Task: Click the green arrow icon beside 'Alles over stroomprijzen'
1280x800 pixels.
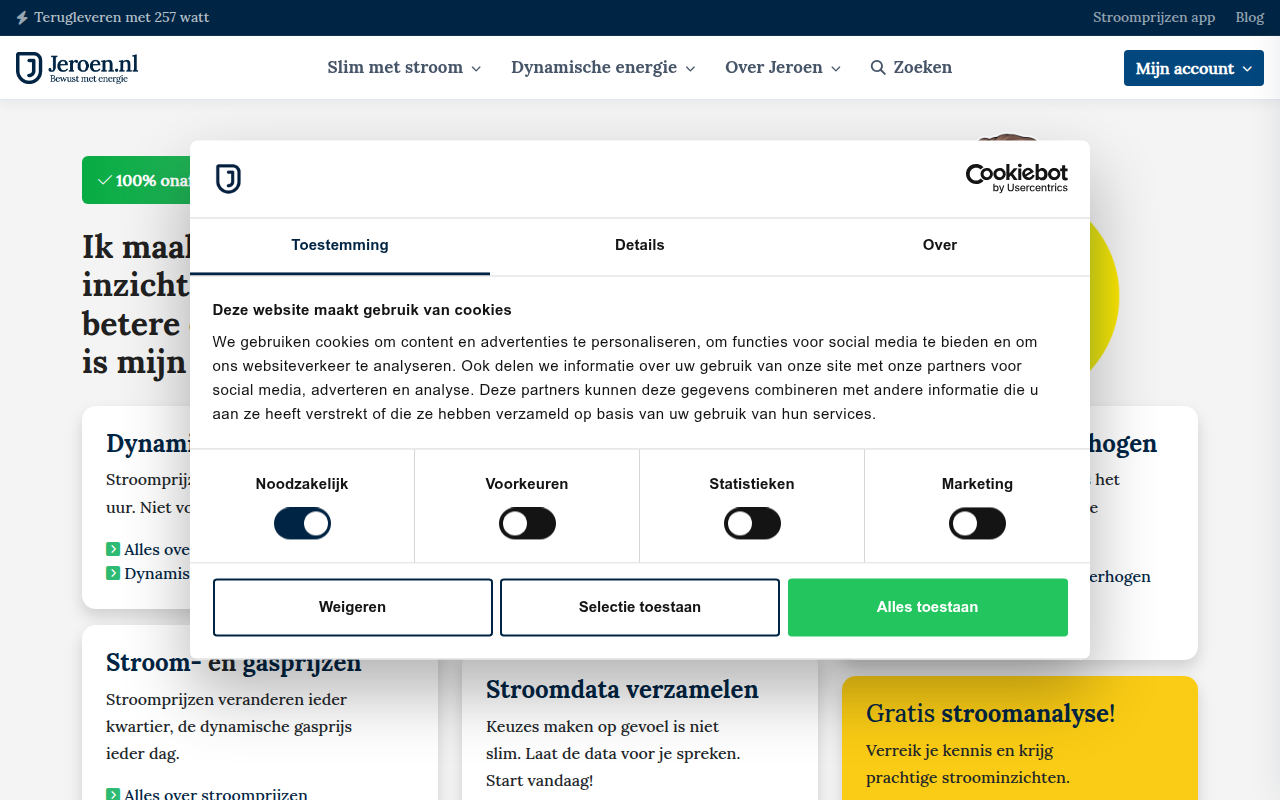Action: (112, 795)
